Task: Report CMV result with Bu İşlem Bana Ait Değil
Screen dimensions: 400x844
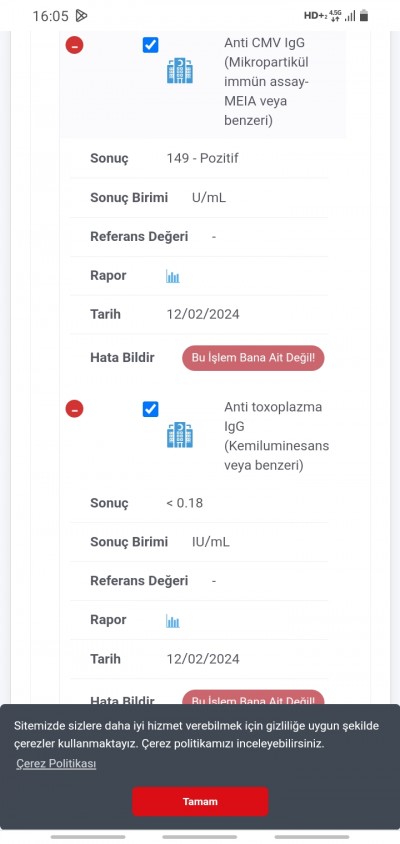Action: point(253,358)
